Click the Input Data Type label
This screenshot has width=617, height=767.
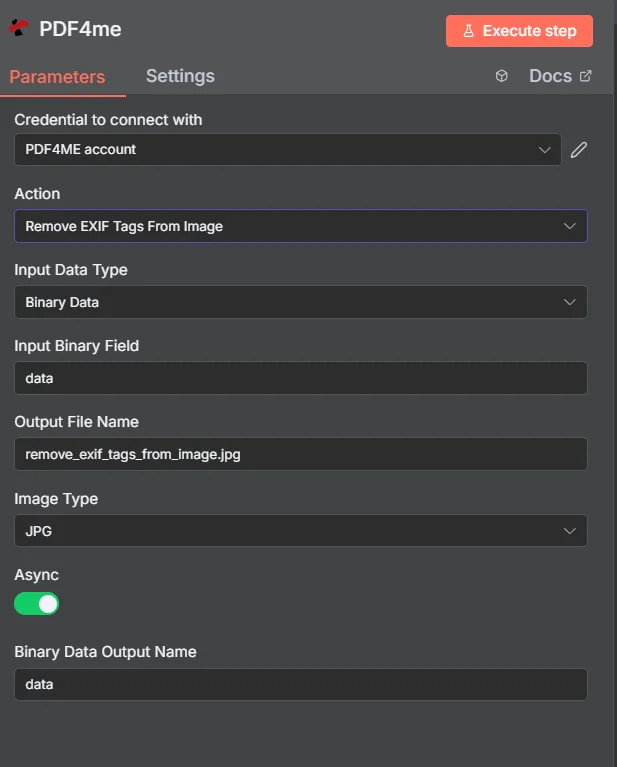point(71,270)
